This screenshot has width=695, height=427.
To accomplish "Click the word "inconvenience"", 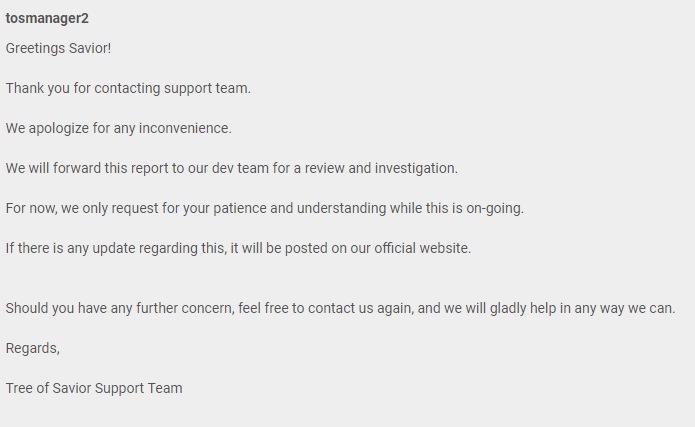I will [x=184, y=128].
